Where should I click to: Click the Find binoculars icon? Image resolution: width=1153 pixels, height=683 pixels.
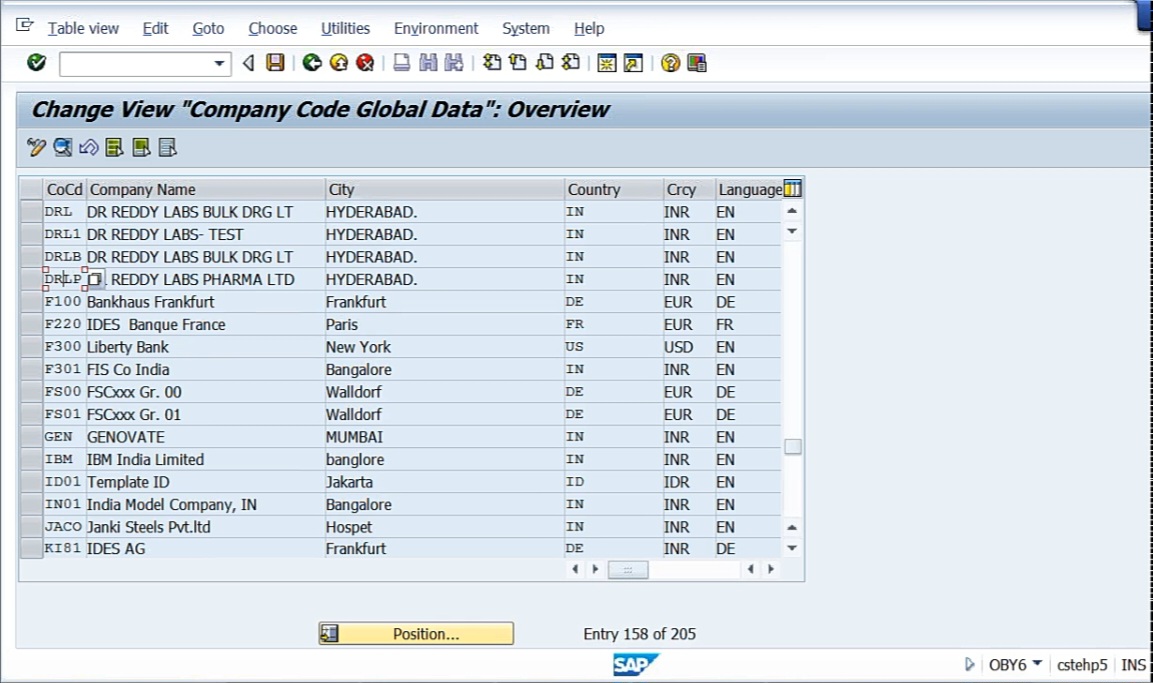pos(428,63)
